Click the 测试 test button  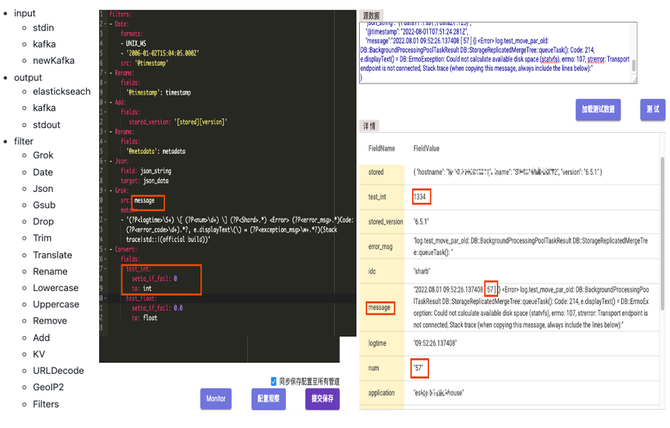pos(651,108)
